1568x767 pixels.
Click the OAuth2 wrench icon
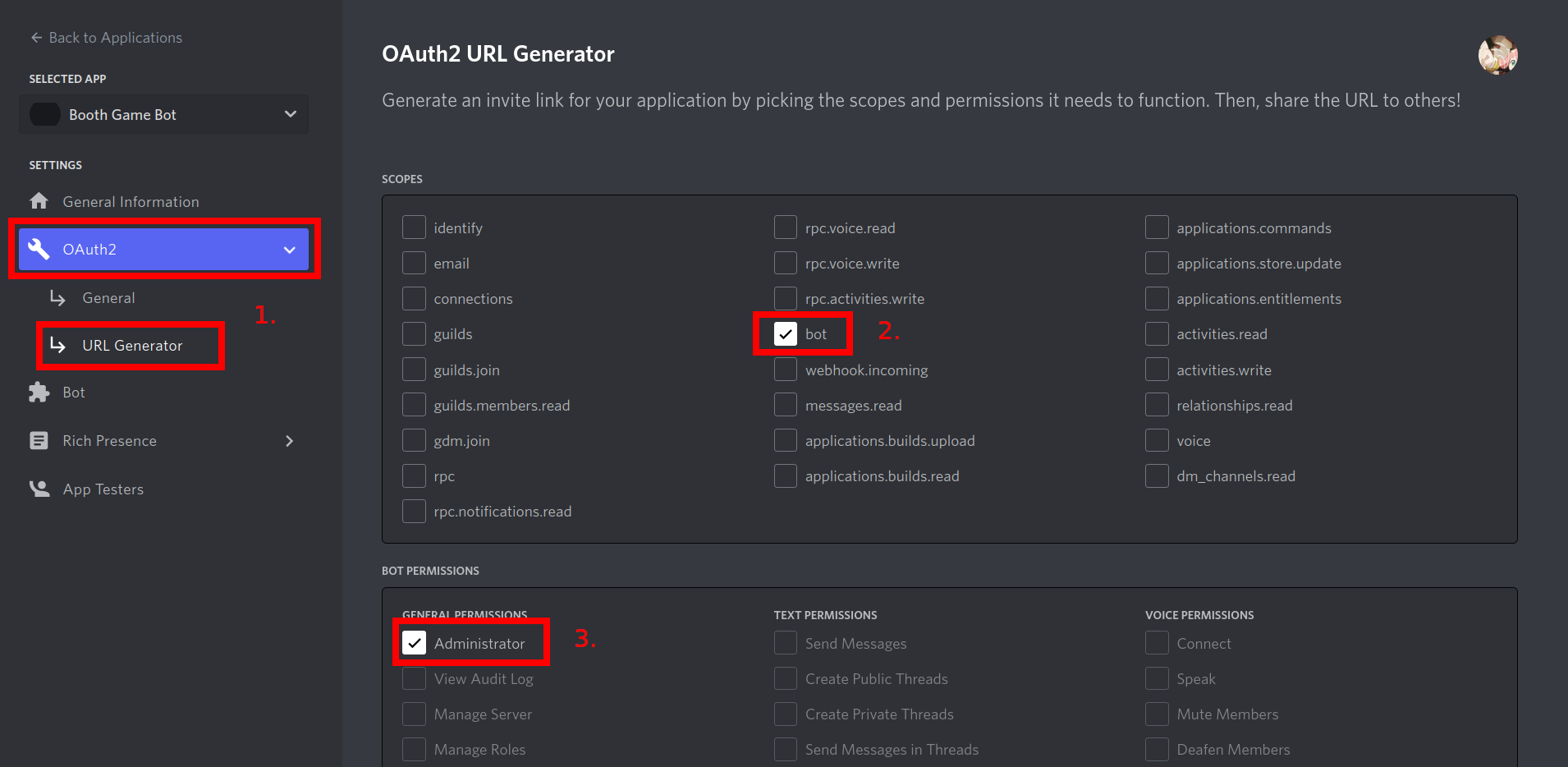point(39,249)
